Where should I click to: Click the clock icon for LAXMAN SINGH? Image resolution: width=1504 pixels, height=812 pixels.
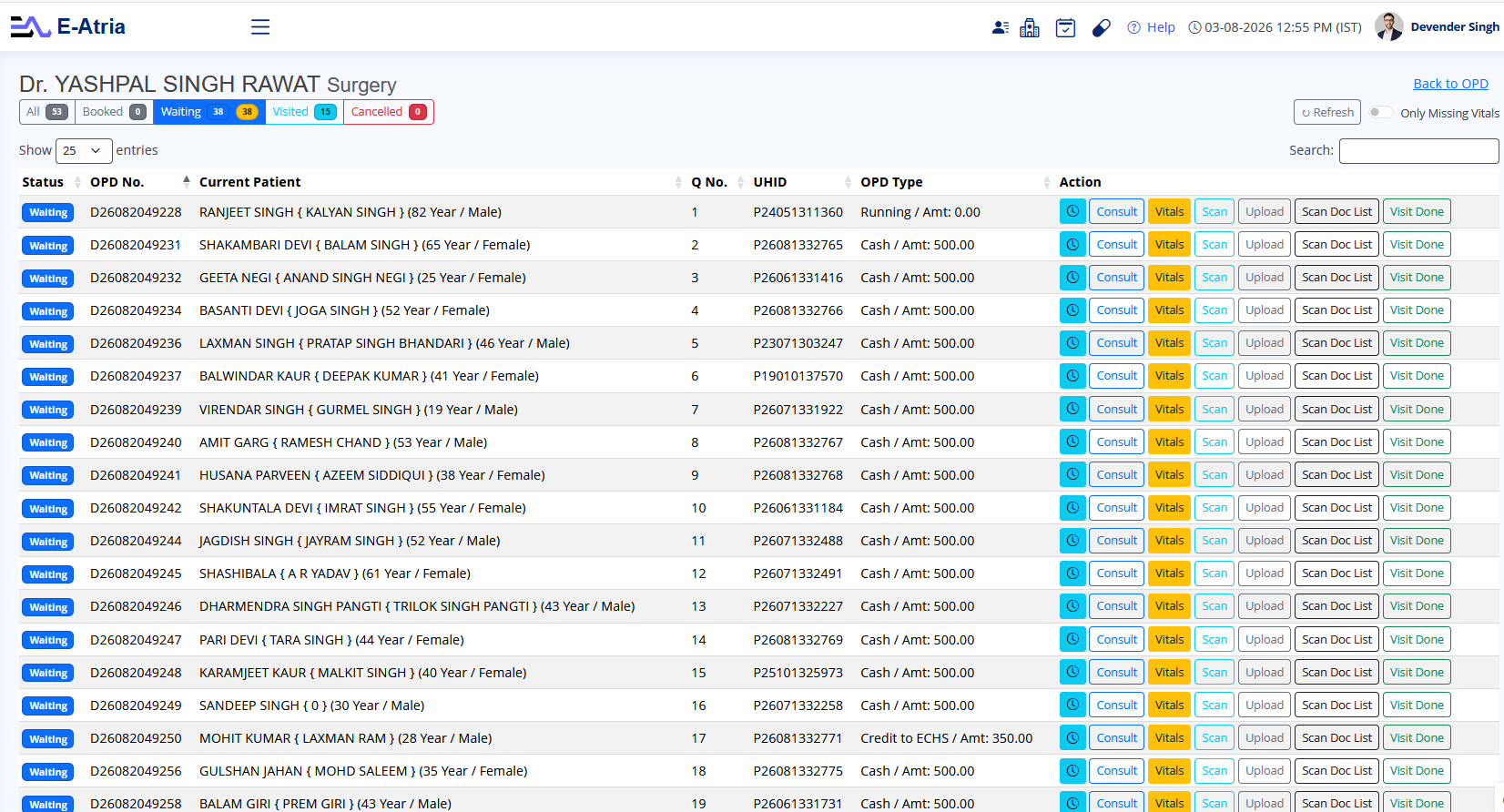[1072, 343]
